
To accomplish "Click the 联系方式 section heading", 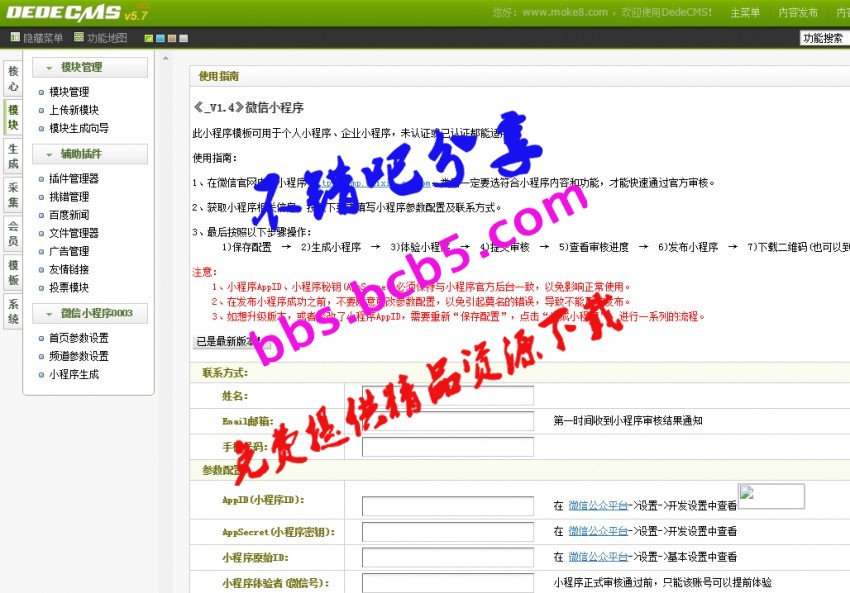I will 225,373.
